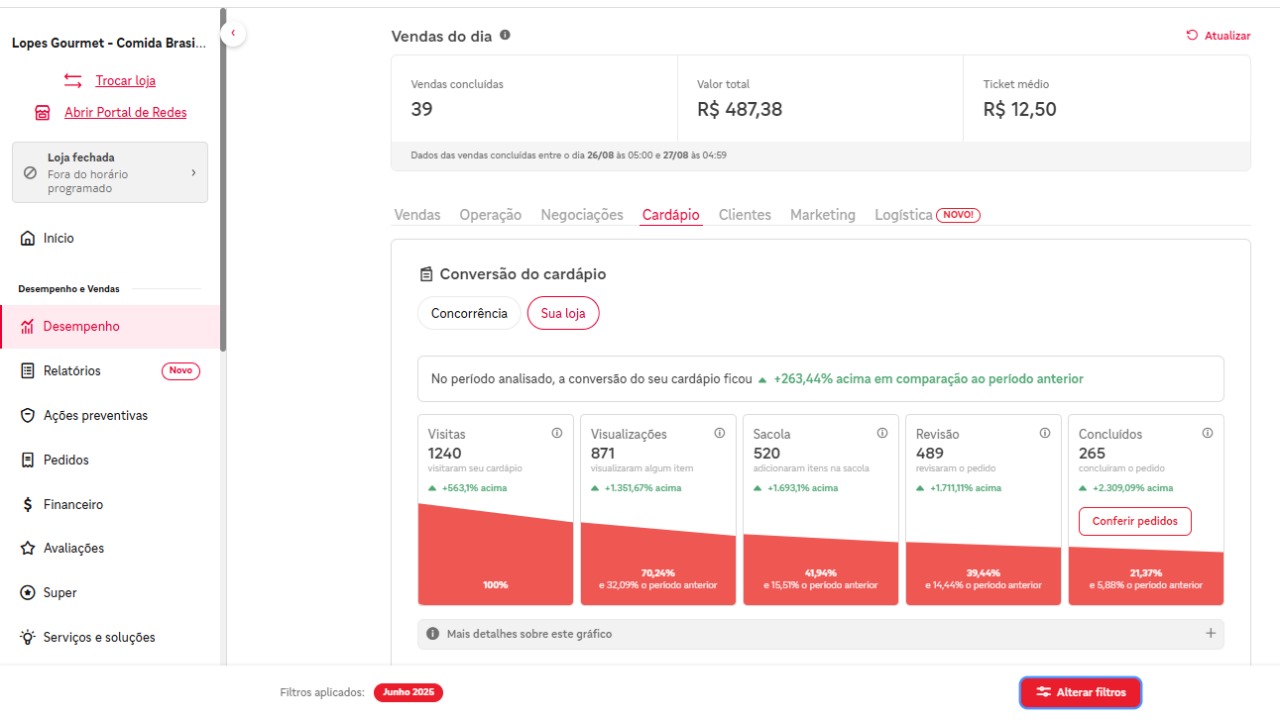The image size is (1280, 720).
Task: Click the Trocar loja link
Action: click(x=125, y=80)
